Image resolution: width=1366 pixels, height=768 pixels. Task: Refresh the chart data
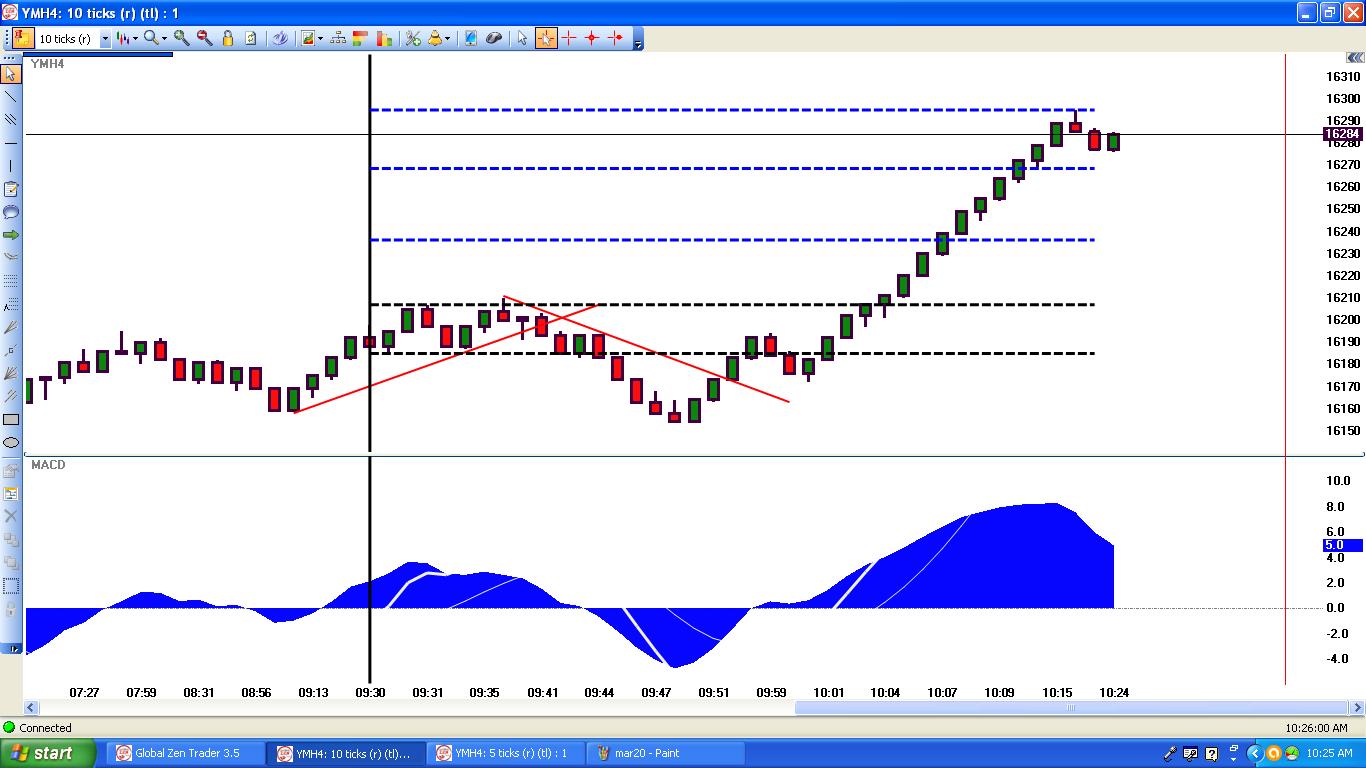tap(251, 38)
